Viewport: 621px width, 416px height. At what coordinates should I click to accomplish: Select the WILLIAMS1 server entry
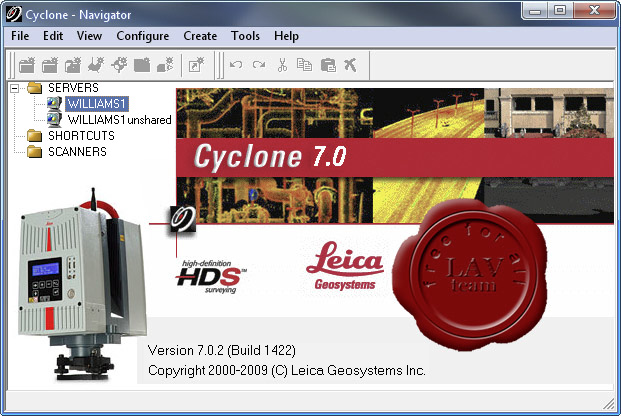pyautogui.click(x=97, y=104)
